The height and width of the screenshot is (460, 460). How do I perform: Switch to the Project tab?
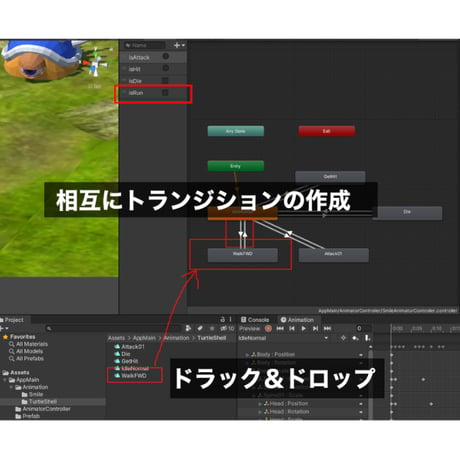pyautogui.click(x=13, y=320)
